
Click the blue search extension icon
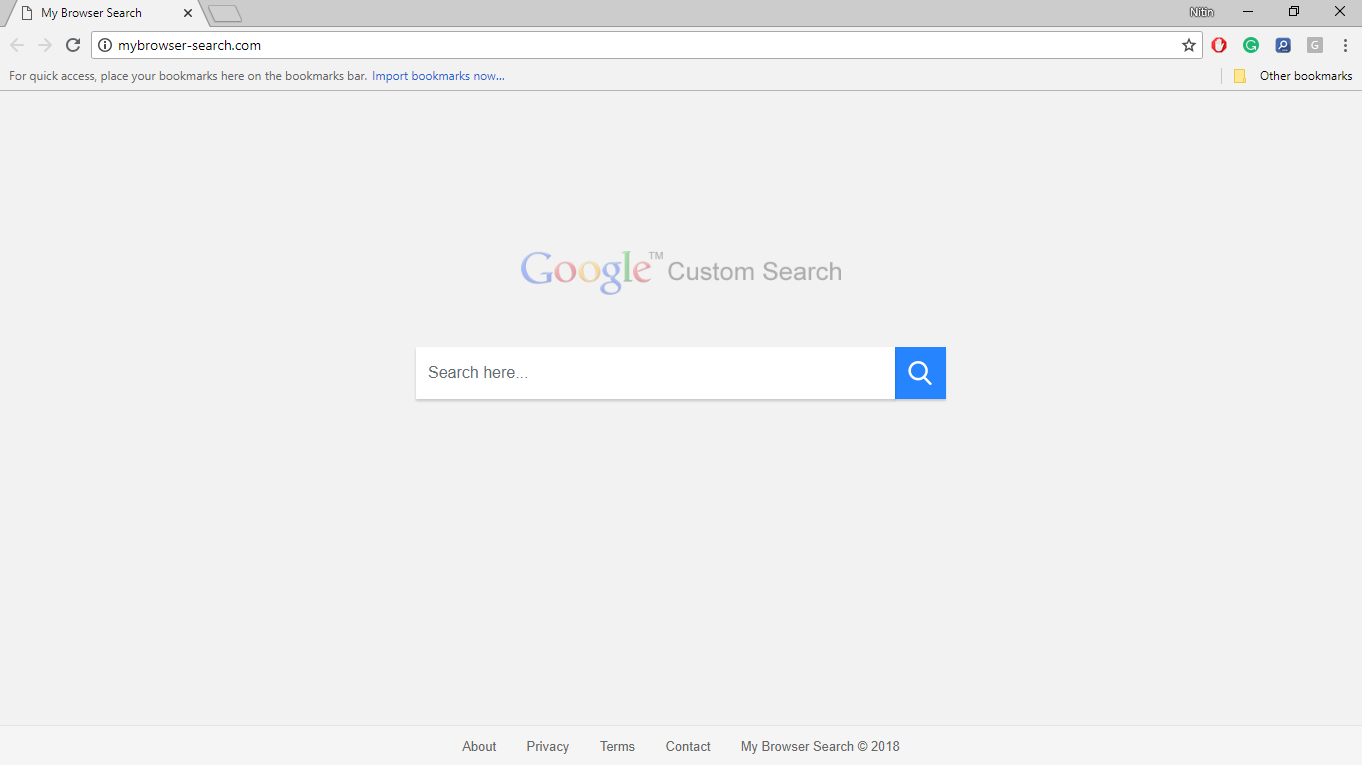point(1282,44)
